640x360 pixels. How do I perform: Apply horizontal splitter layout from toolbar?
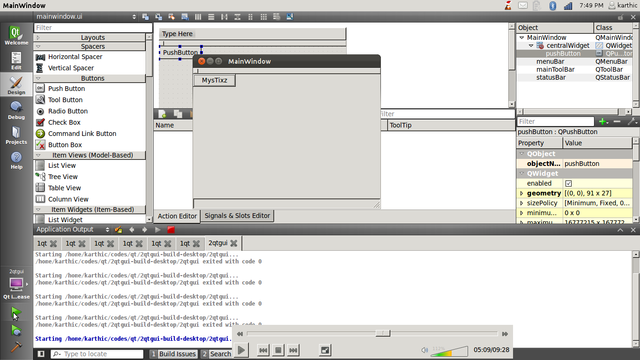click(x=224, y=17)
